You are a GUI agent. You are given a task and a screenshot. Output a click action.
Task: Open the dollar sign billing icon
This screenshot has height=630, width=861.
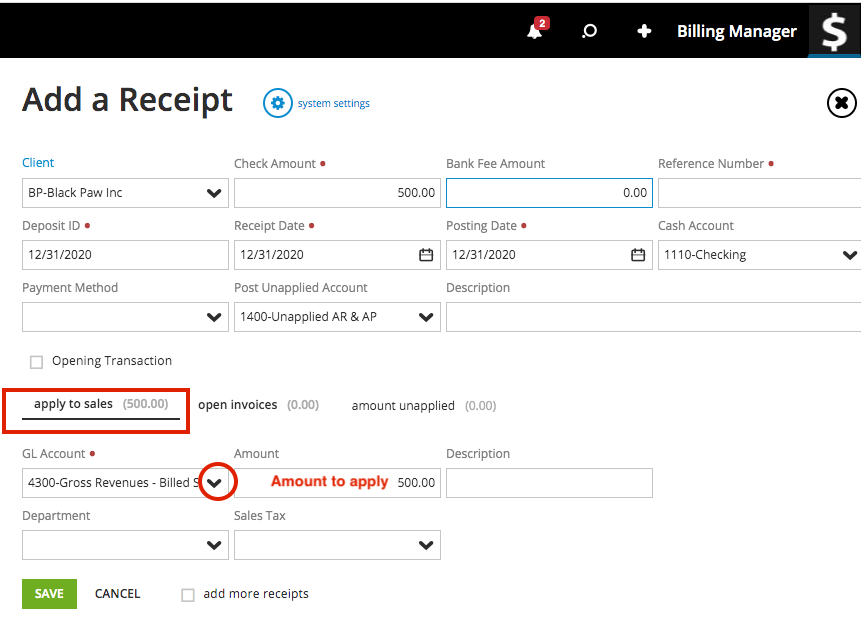[834, 31]
